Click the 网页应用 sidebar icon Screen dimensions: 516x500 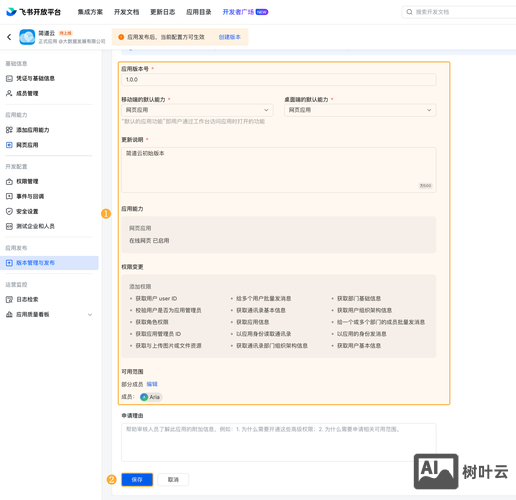(9, 145)
